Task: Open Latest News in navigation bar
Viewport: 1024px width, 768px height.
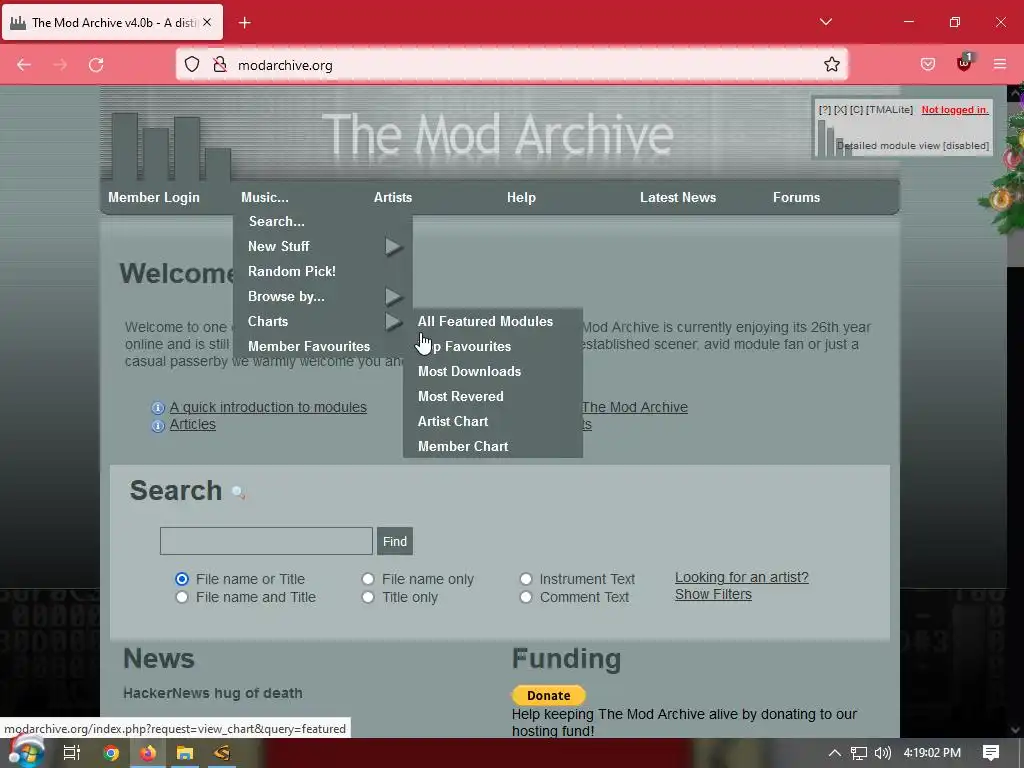Action: [678, 197]
